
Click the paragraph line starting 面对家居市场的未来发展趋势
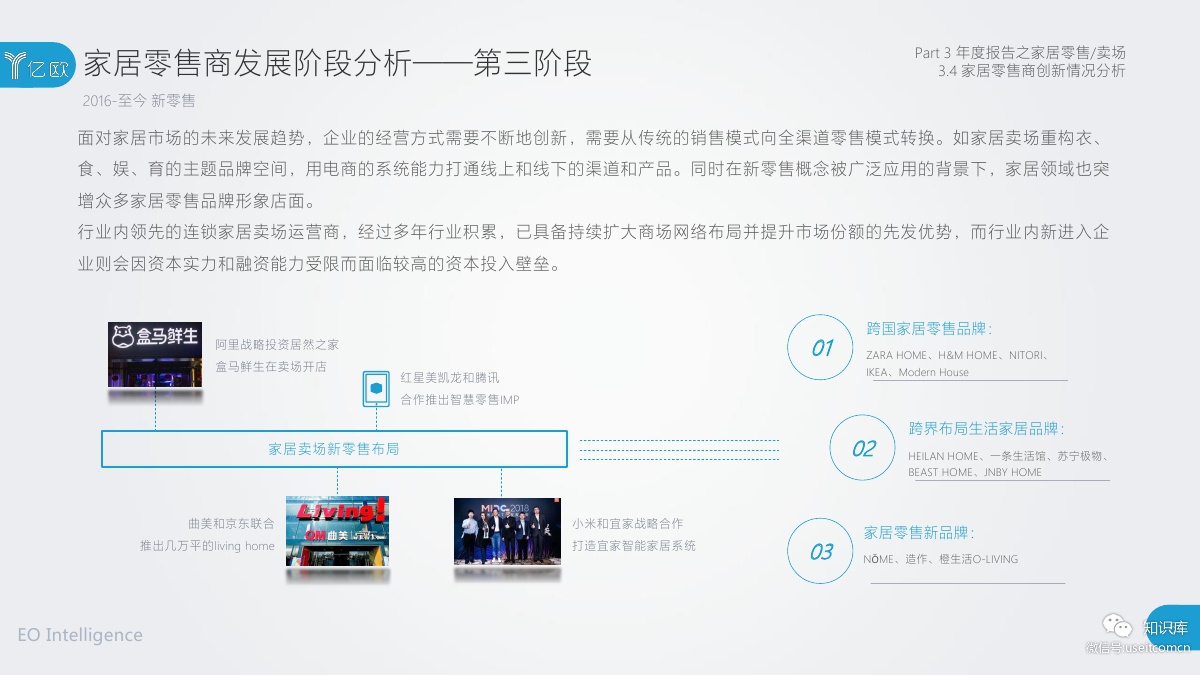click(x=594, y=138)
